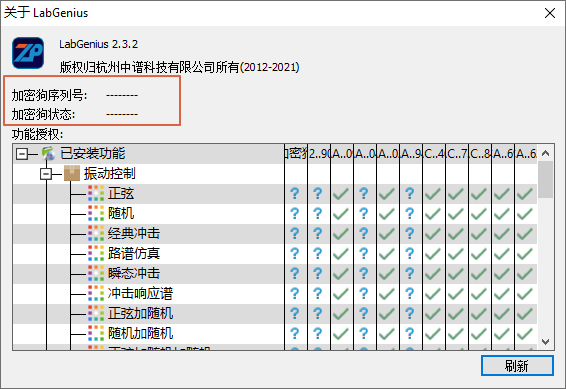
Task: Select the 随机 feature label
Action: (x=121, y=214)
